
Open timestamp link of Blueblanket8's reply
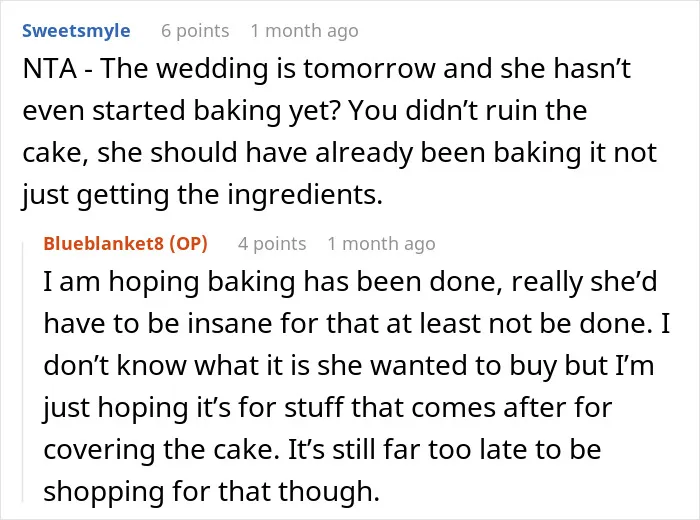tap(382, 244)
